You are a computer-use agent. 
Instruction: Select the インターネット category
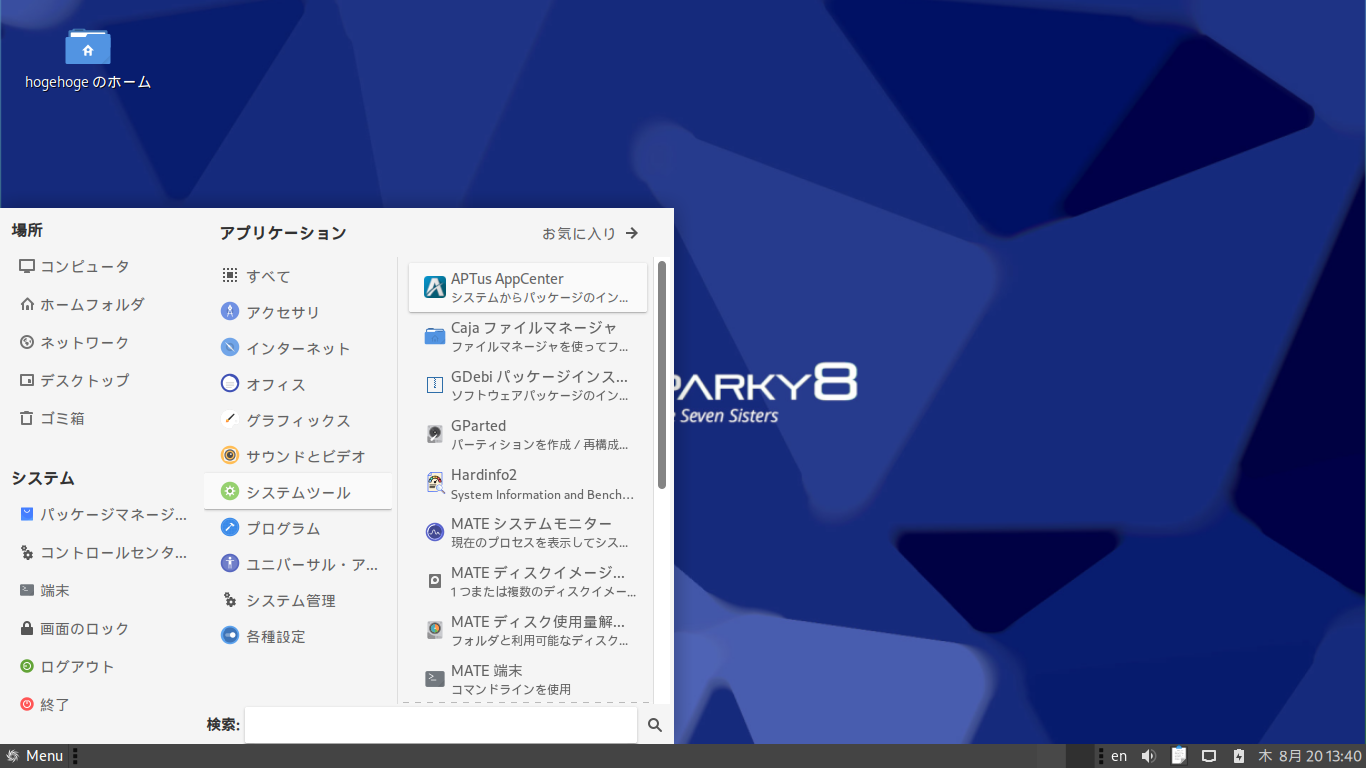(x=298, y=348)
